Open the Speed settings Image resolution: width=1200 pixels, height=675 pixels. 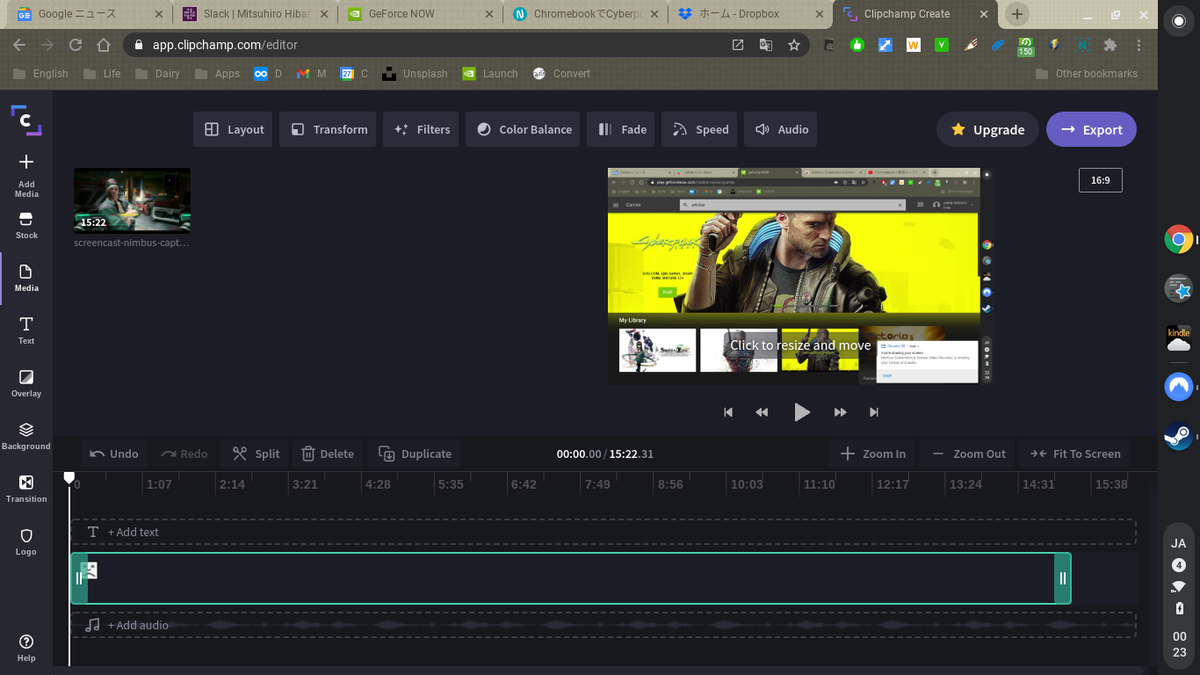coord(700,129)
